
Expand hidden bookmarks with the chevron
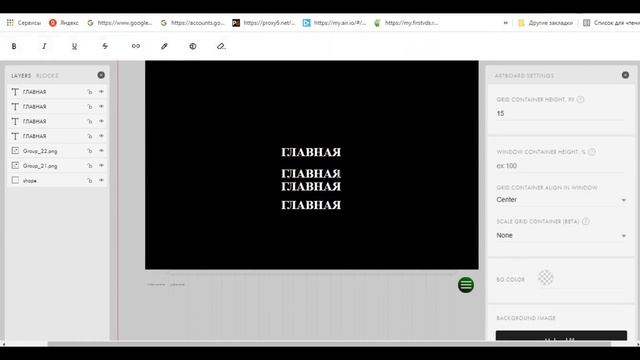(x=505, y=23)
